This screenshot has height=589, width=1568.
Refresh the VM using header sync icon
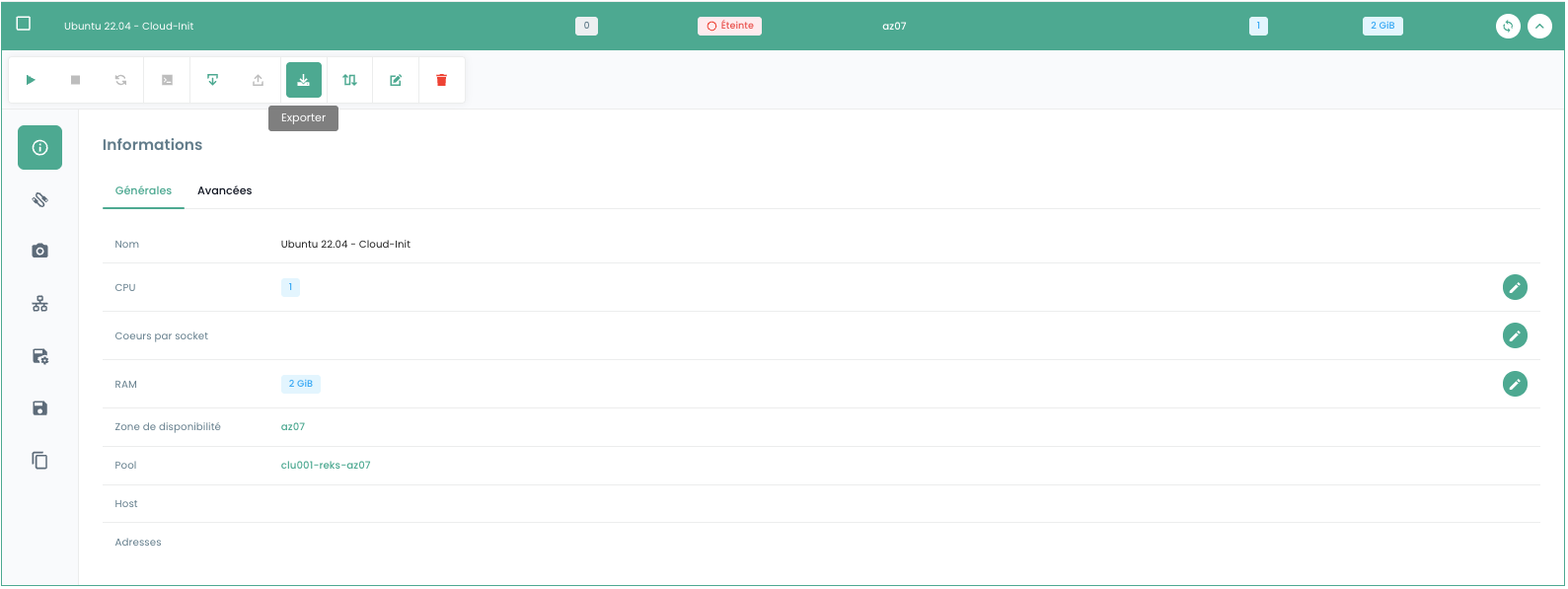(x=1507, y=27)
